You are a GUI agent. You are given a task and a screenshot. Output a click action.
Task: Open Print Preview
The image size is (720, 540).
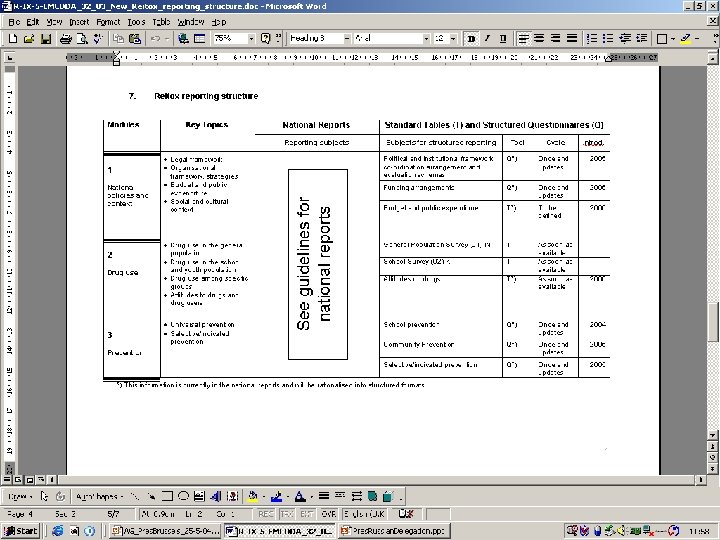pos(82,39)
